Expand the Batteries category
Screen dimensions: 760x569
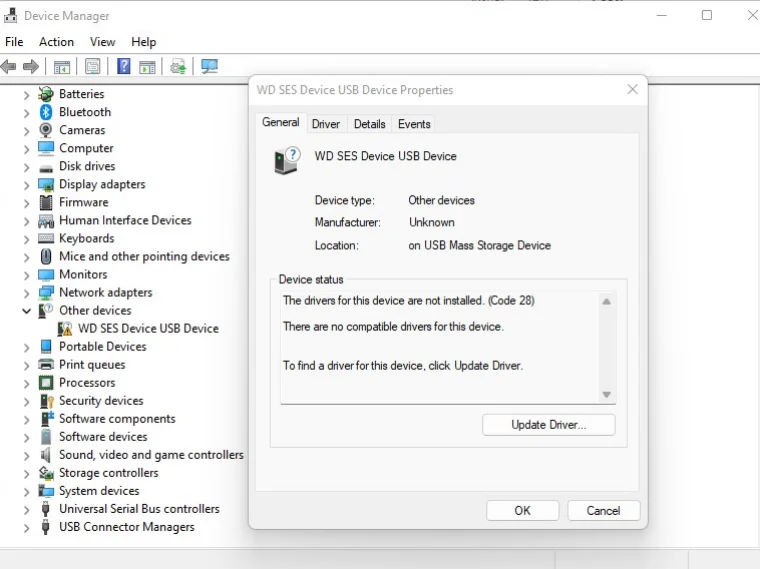pos(27,94)
